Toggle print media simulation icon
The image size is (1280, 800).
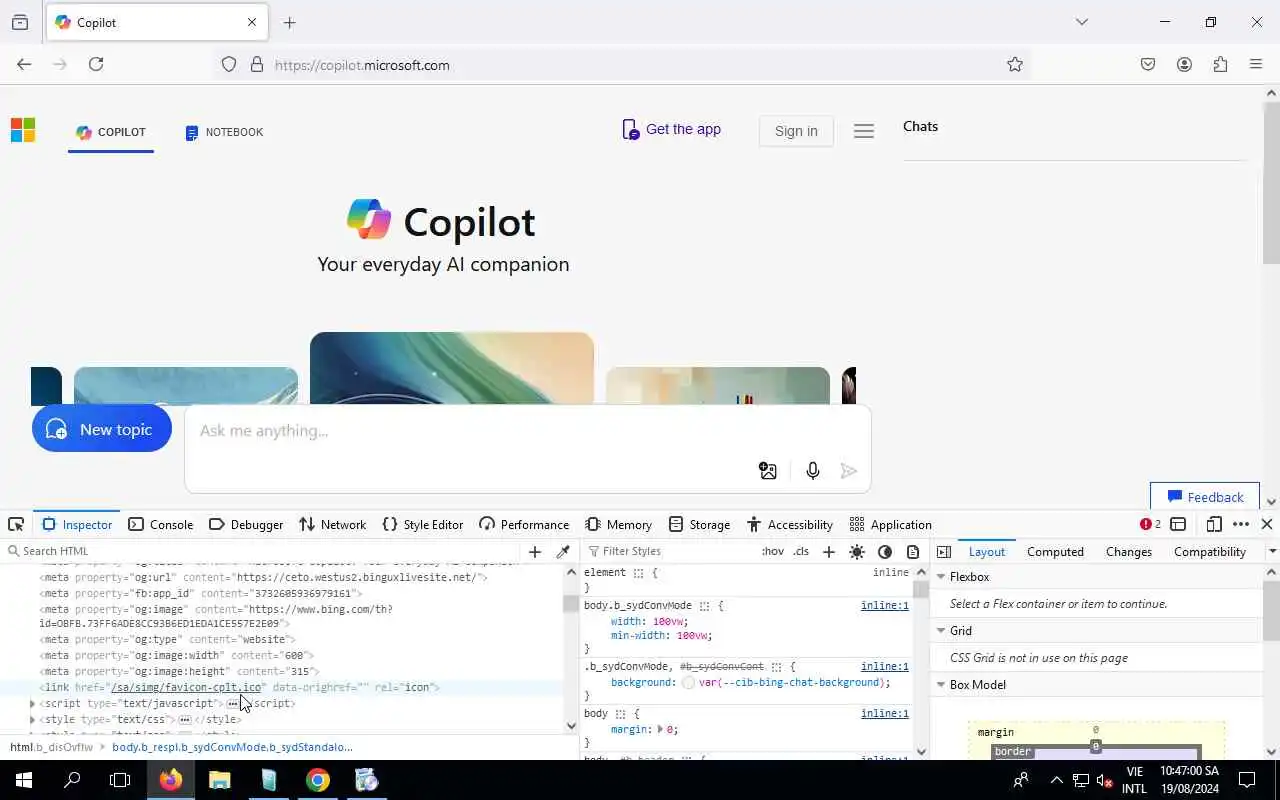pyautogui.click(x=913, y=551)
